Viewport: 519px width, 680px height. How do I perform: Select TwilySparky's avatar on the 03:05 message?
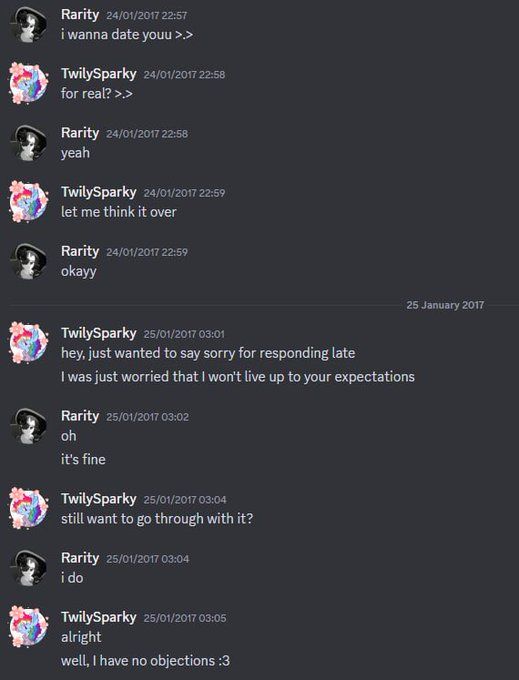tap(29, 627)
